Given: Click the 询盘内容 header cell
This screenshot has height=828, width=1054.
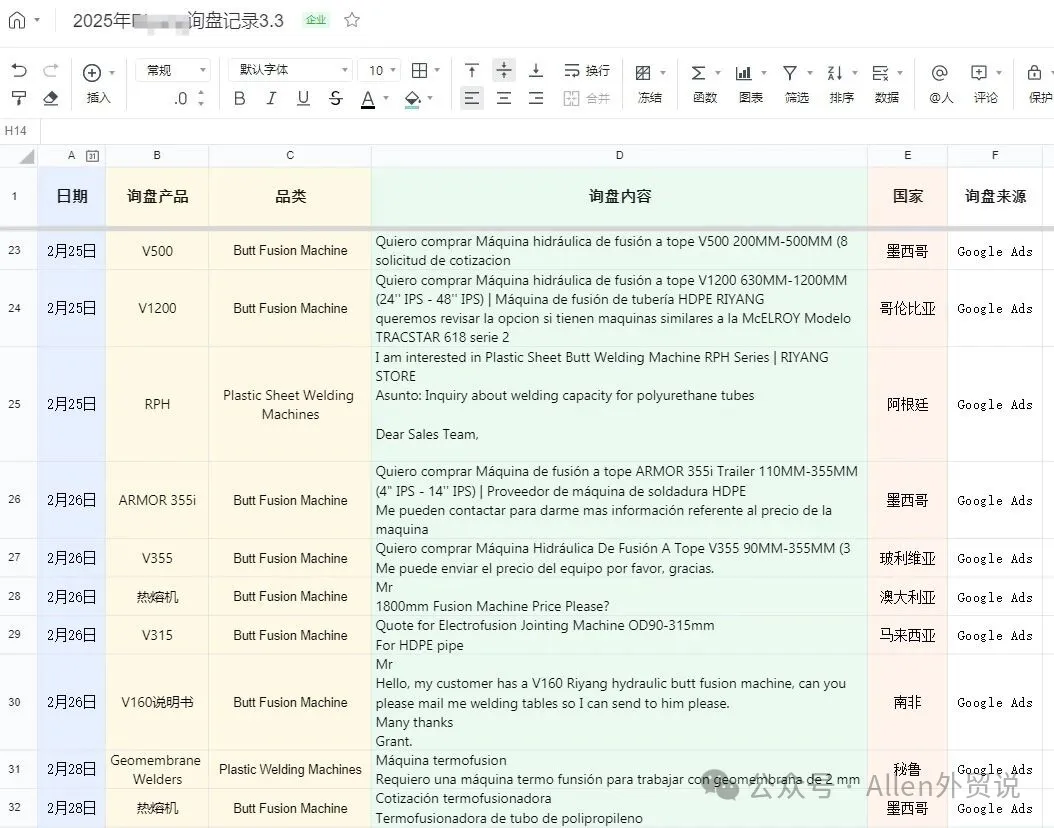Looking at the screenshot, I should pos(619,196).
